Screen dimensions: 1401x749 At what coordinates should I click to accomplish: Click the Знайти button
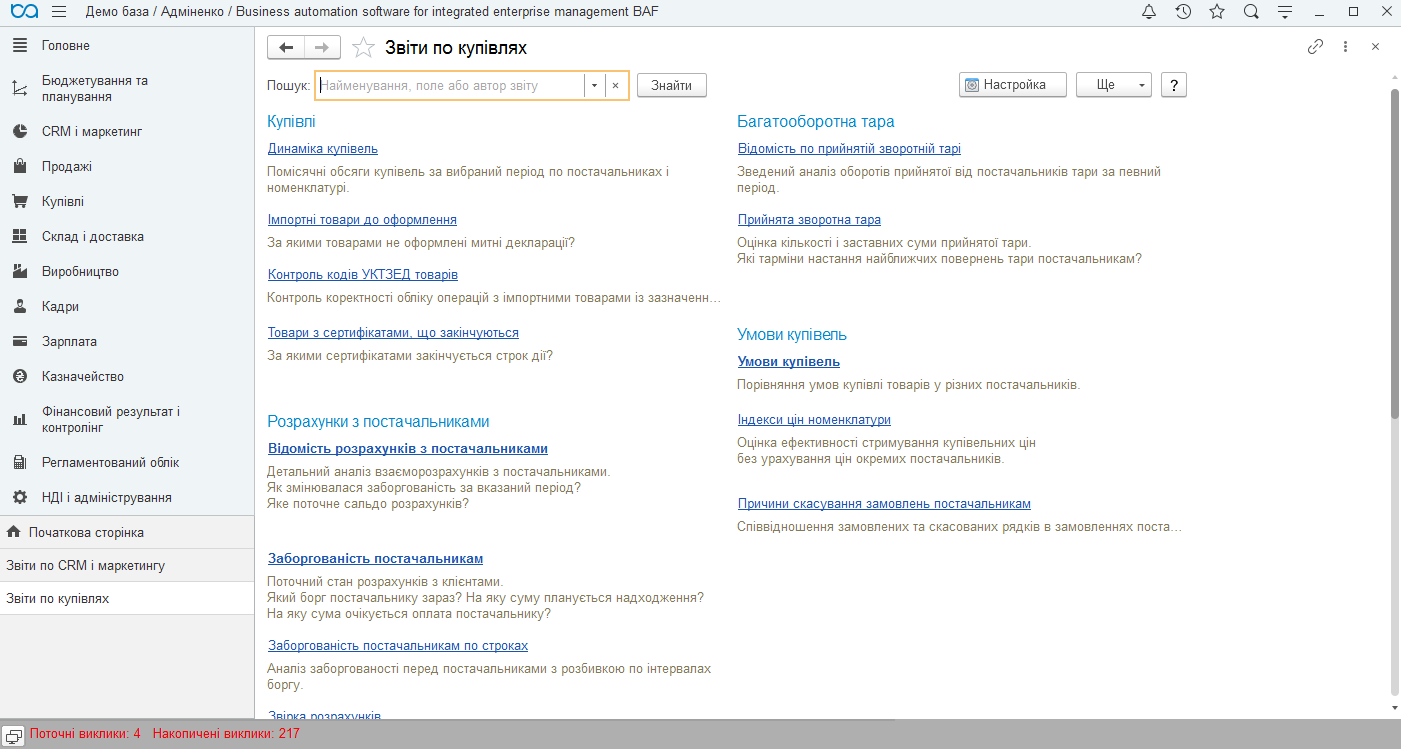(672, 85)
